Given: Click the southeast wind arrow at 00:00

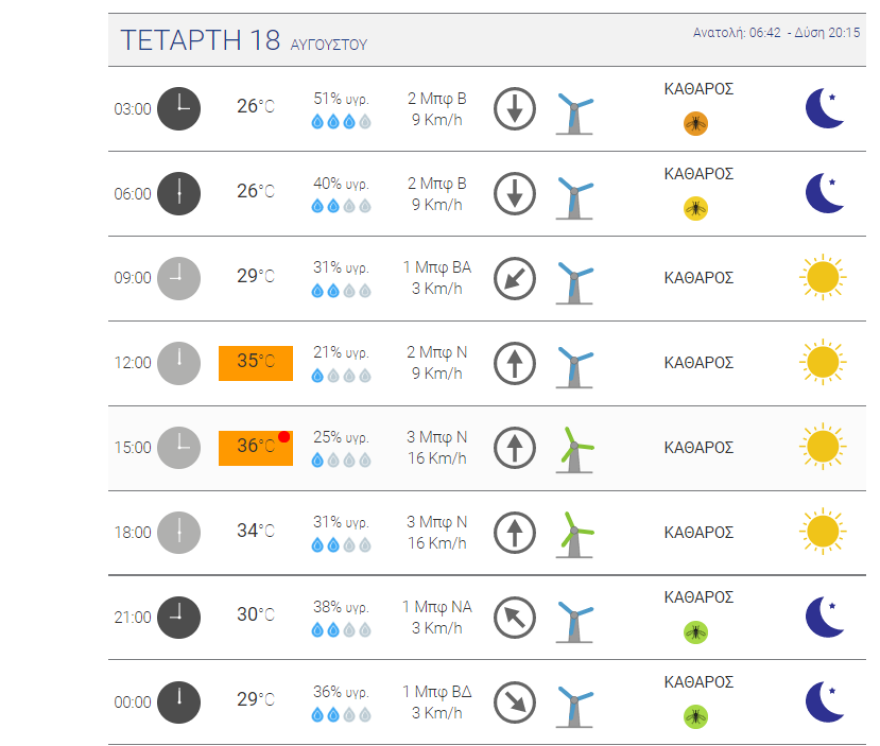Looking at the screenshot, I should click(515, 702).
